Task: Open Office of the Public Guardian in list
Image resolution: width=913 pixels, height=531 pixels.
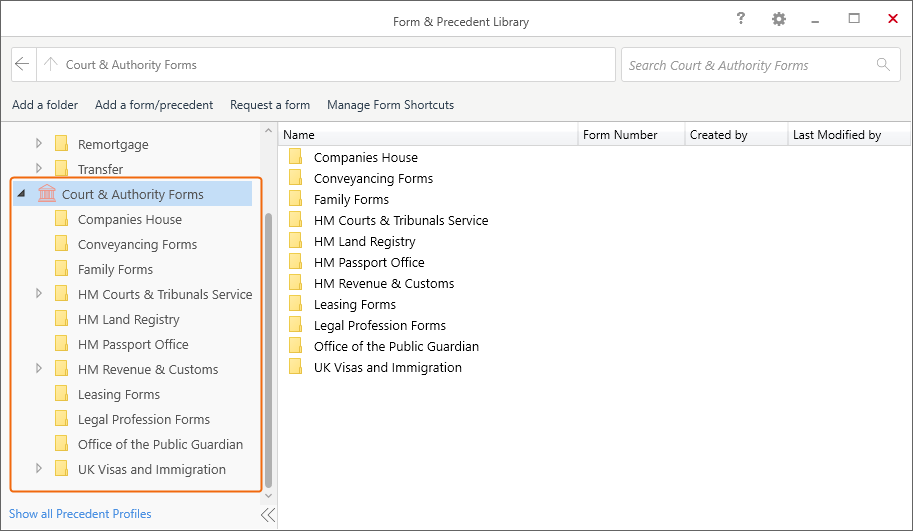Action: click(x=396, y=346)
